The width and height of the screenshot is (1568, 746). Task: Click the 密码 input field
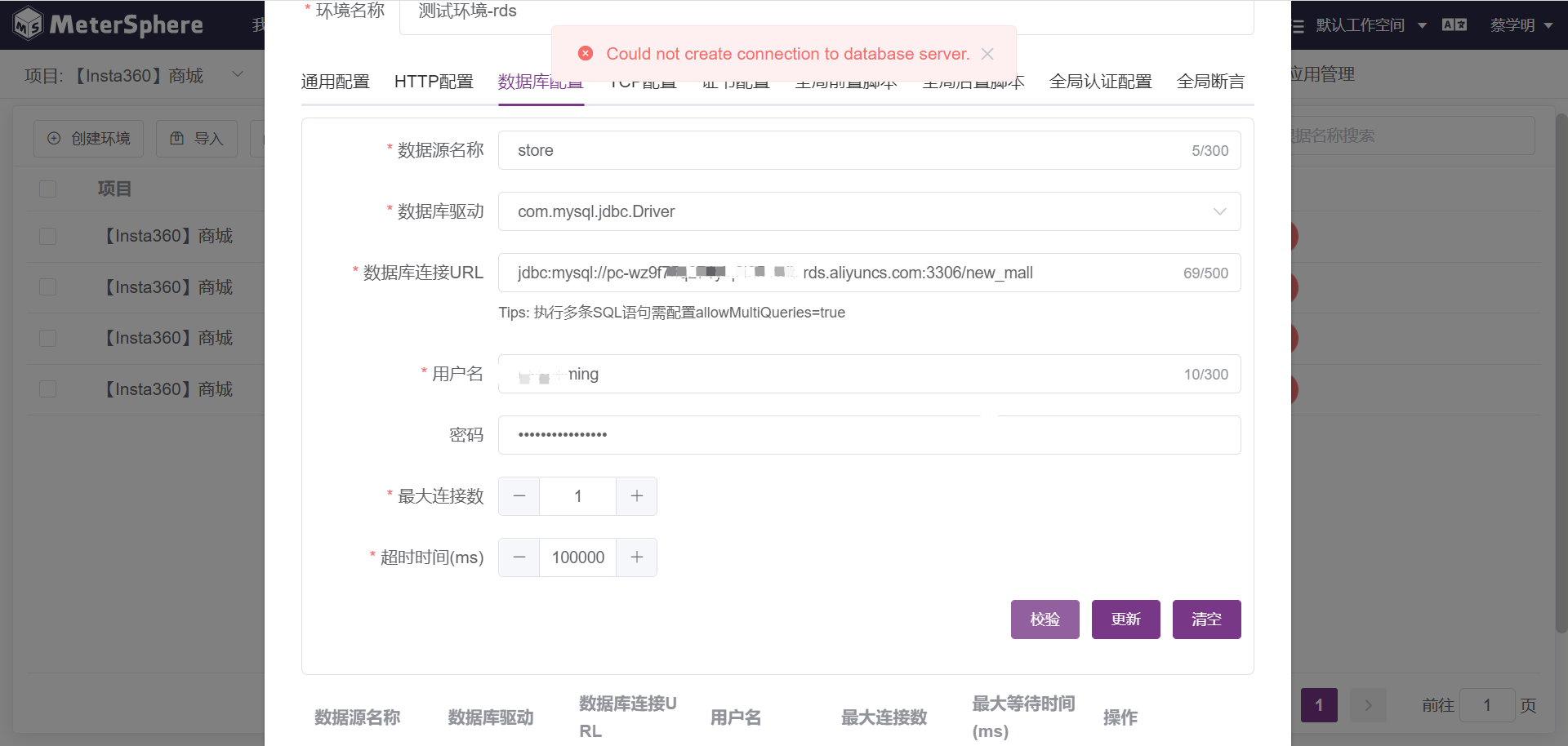tap(870, 435)
